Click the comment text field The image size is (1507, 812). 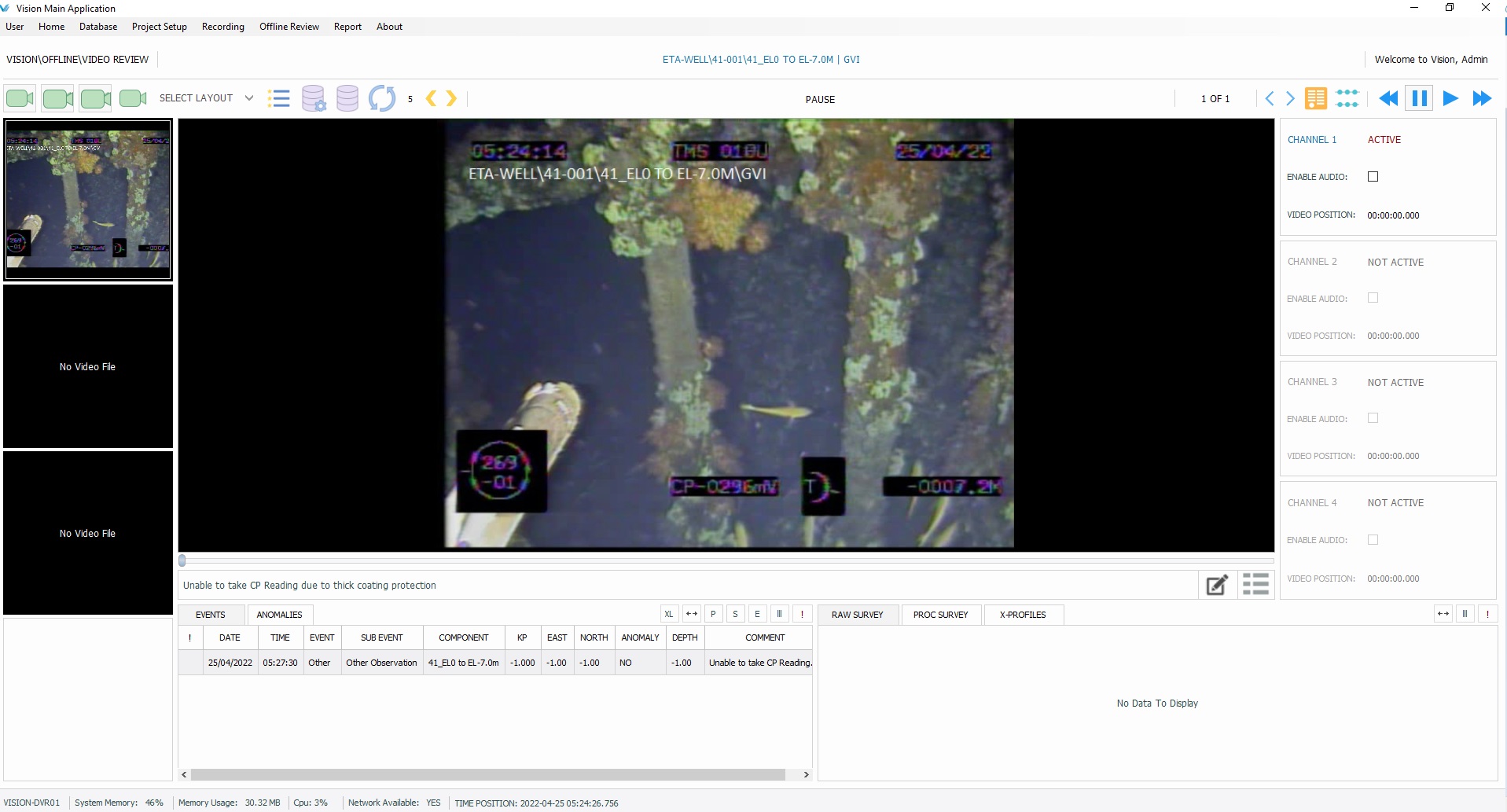(x=688, y=585)
